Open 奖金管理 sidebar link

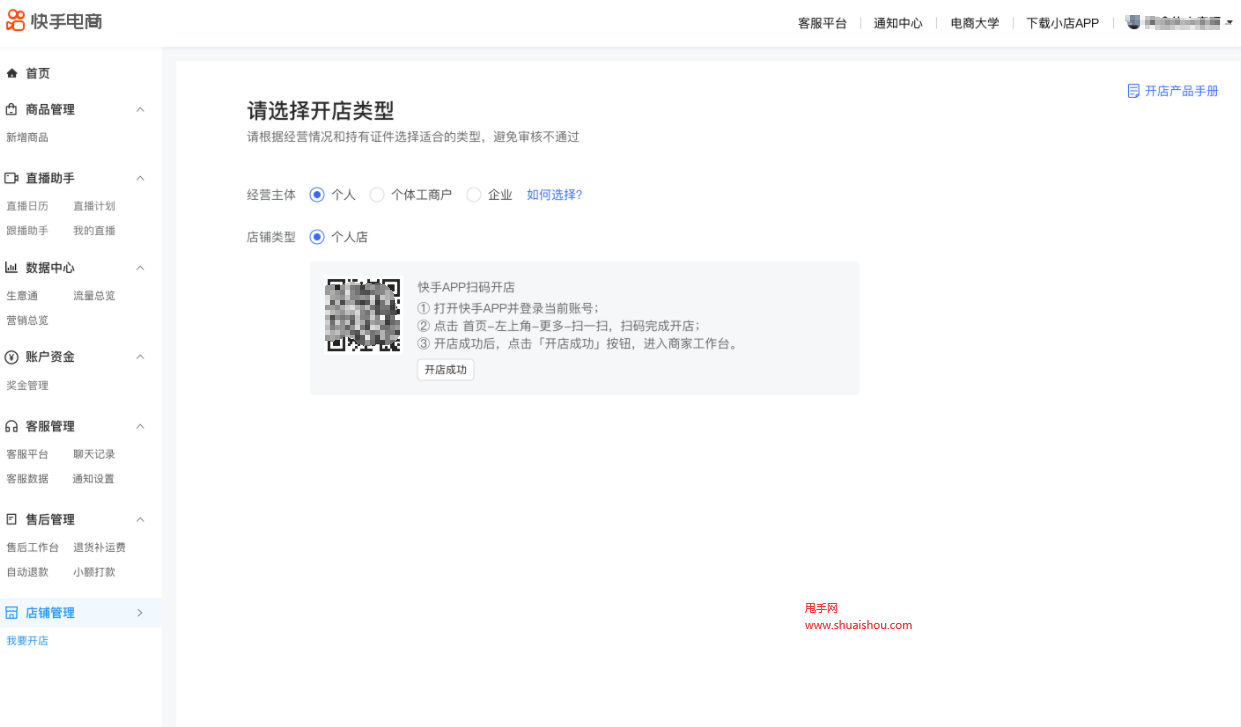pyautogui.click(x=27, y=385)
